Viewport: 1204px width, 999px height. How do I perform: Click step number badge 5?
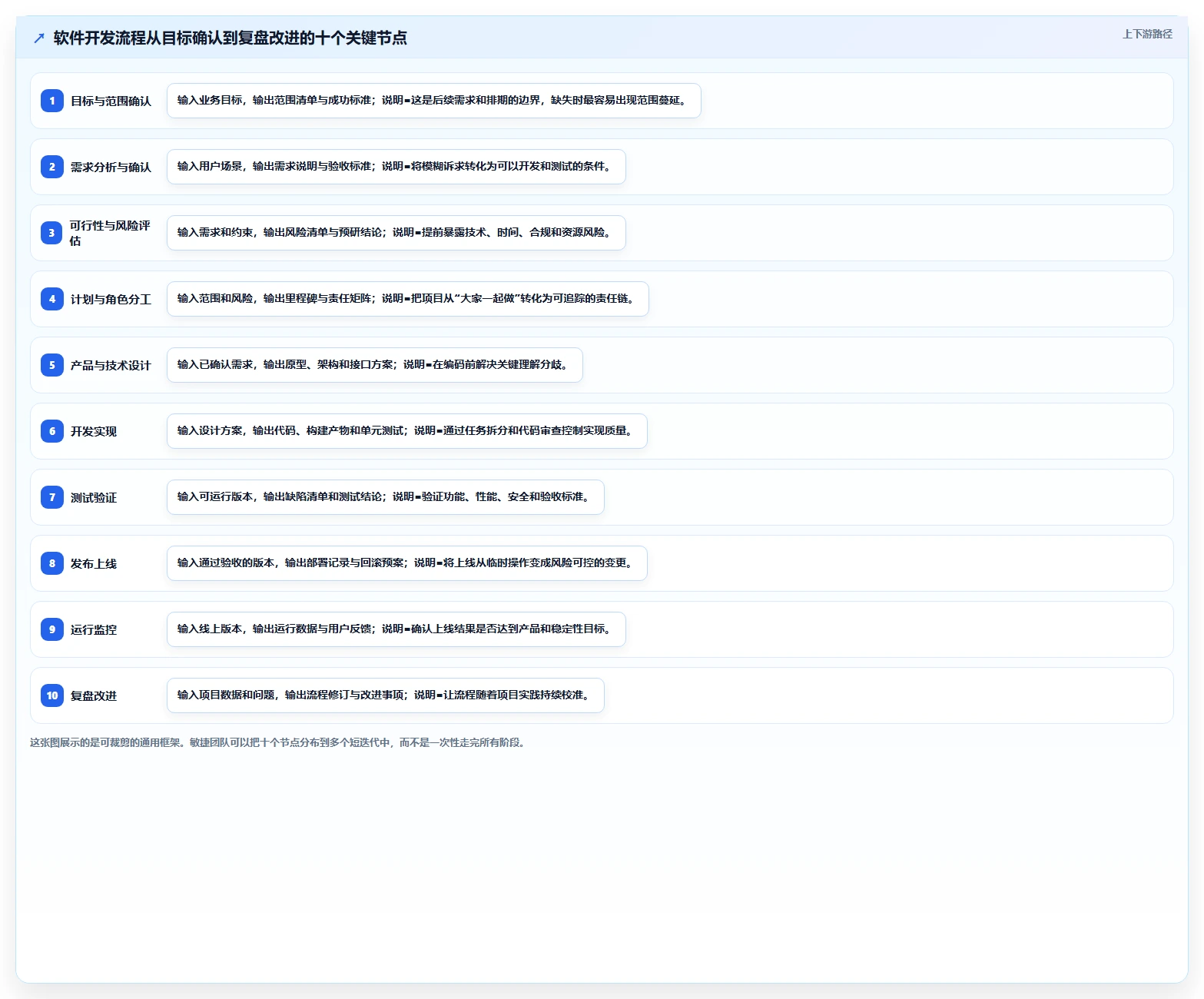52,365
